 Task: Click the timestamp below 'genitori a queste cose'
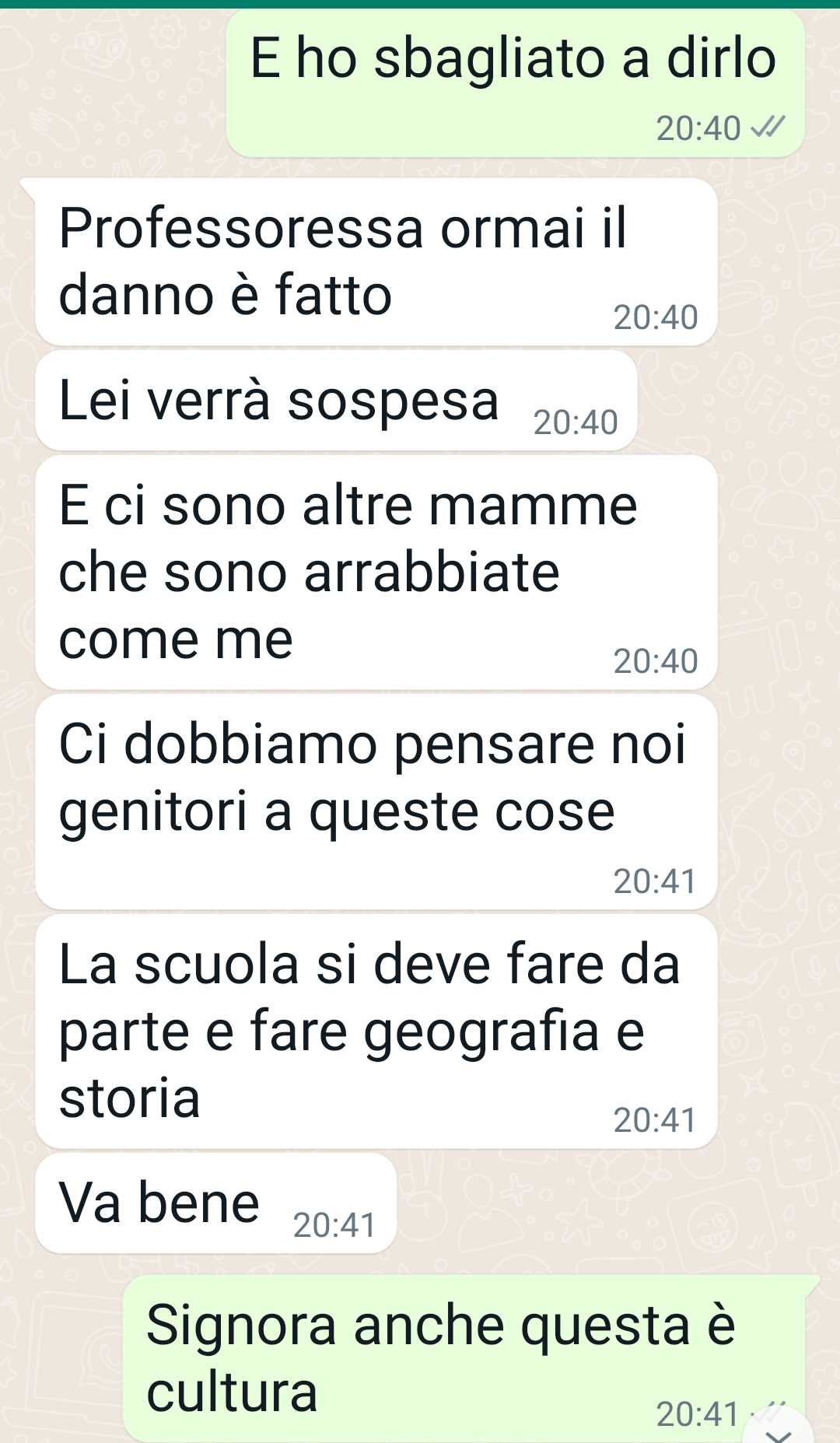655,881
